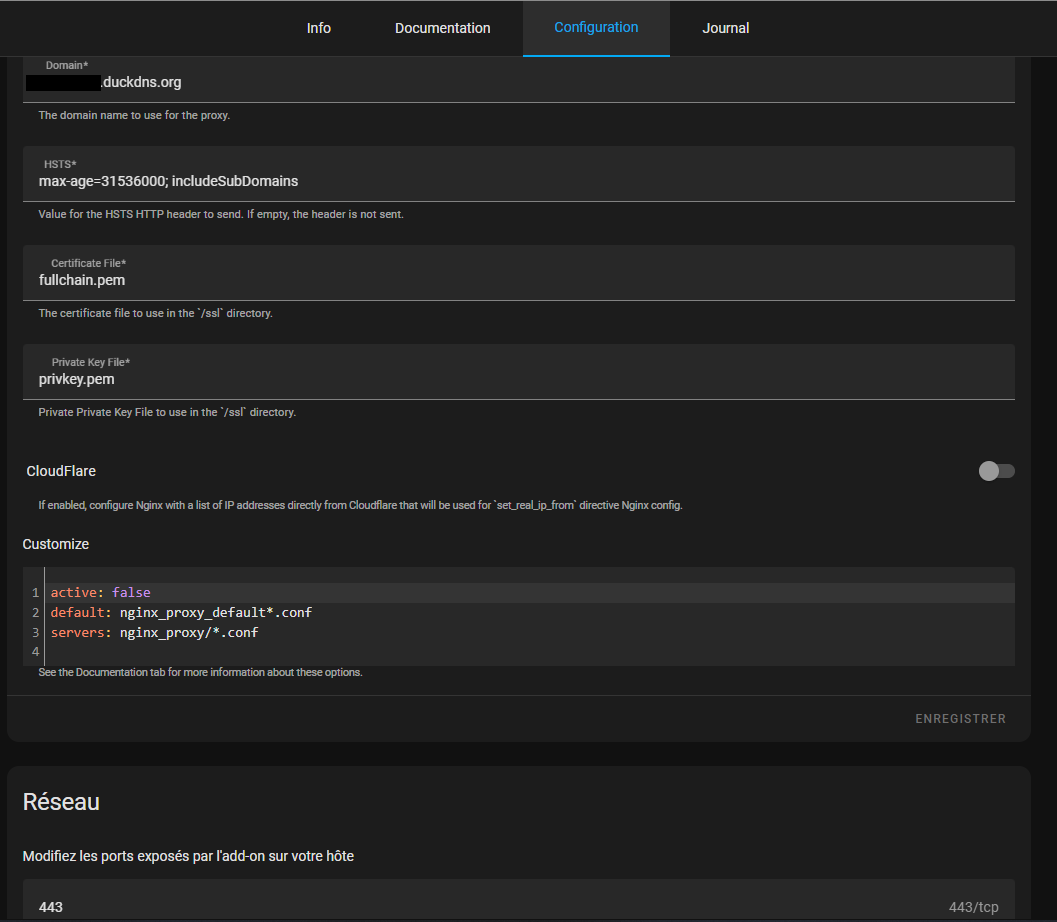1057x922 pixels.
Task: Open the Journal tab
Action: (x=725, y=28)
